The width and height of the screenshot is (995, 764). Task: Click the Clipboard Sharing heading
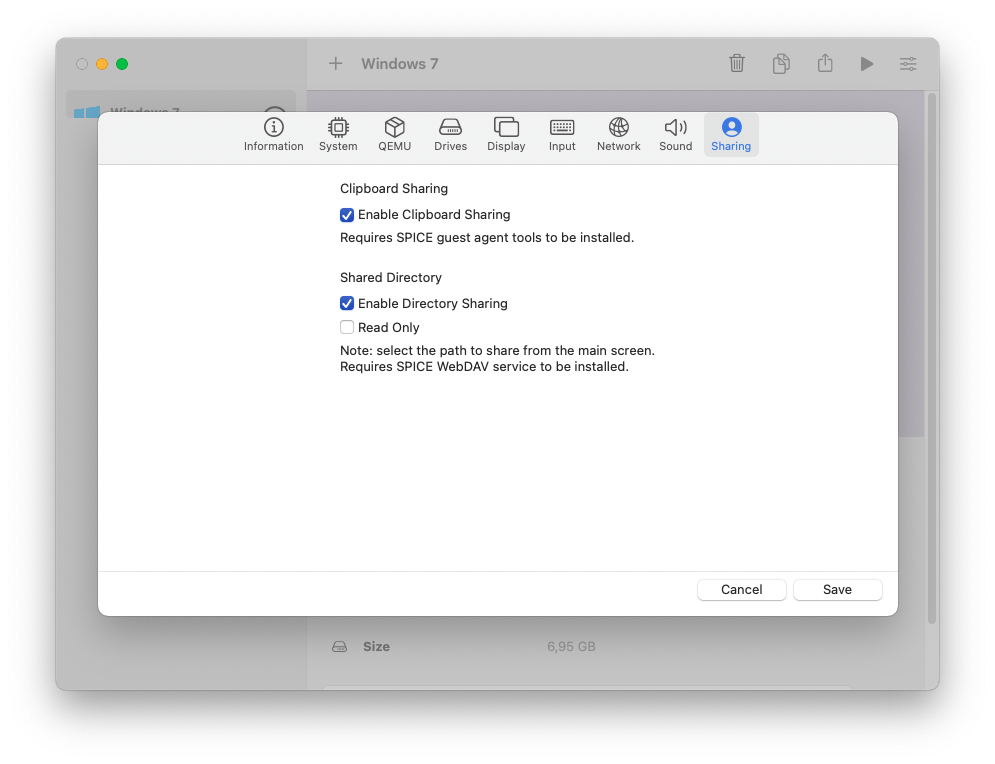[394, 188]
